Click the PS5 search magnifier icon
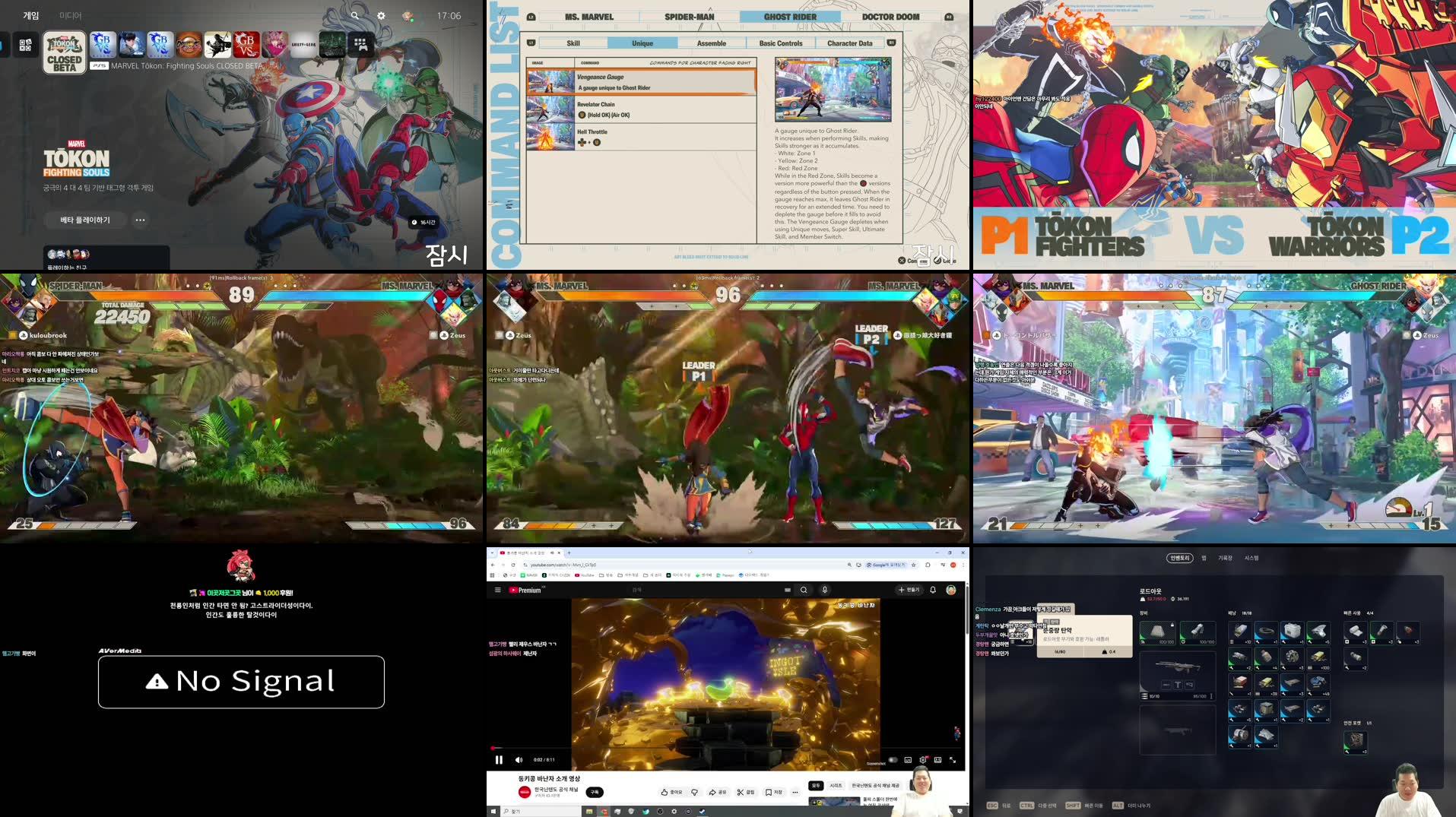1456x817 pixels. (x=354, y=15)
